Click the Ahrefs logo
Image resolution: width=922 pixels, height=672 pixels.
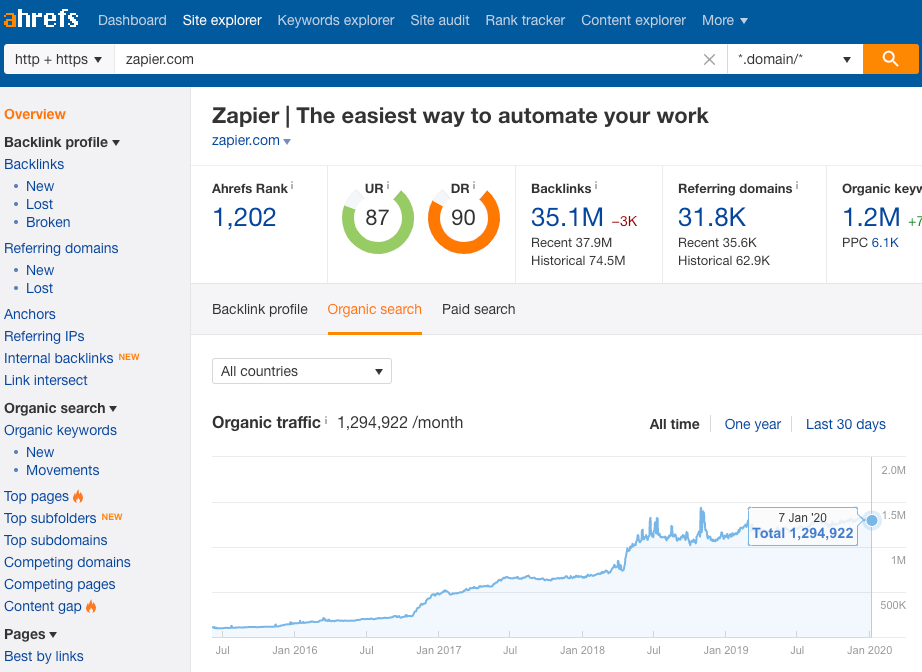[x=40, y=19]
